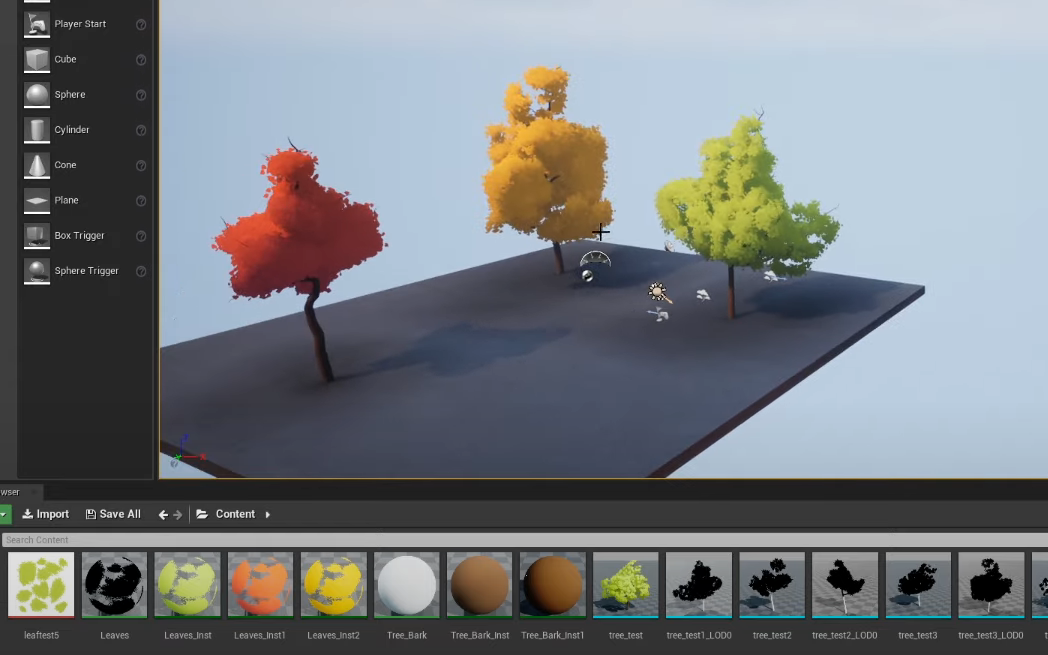
Task: Select the Sphere actor icon
Action: point(37,94)
